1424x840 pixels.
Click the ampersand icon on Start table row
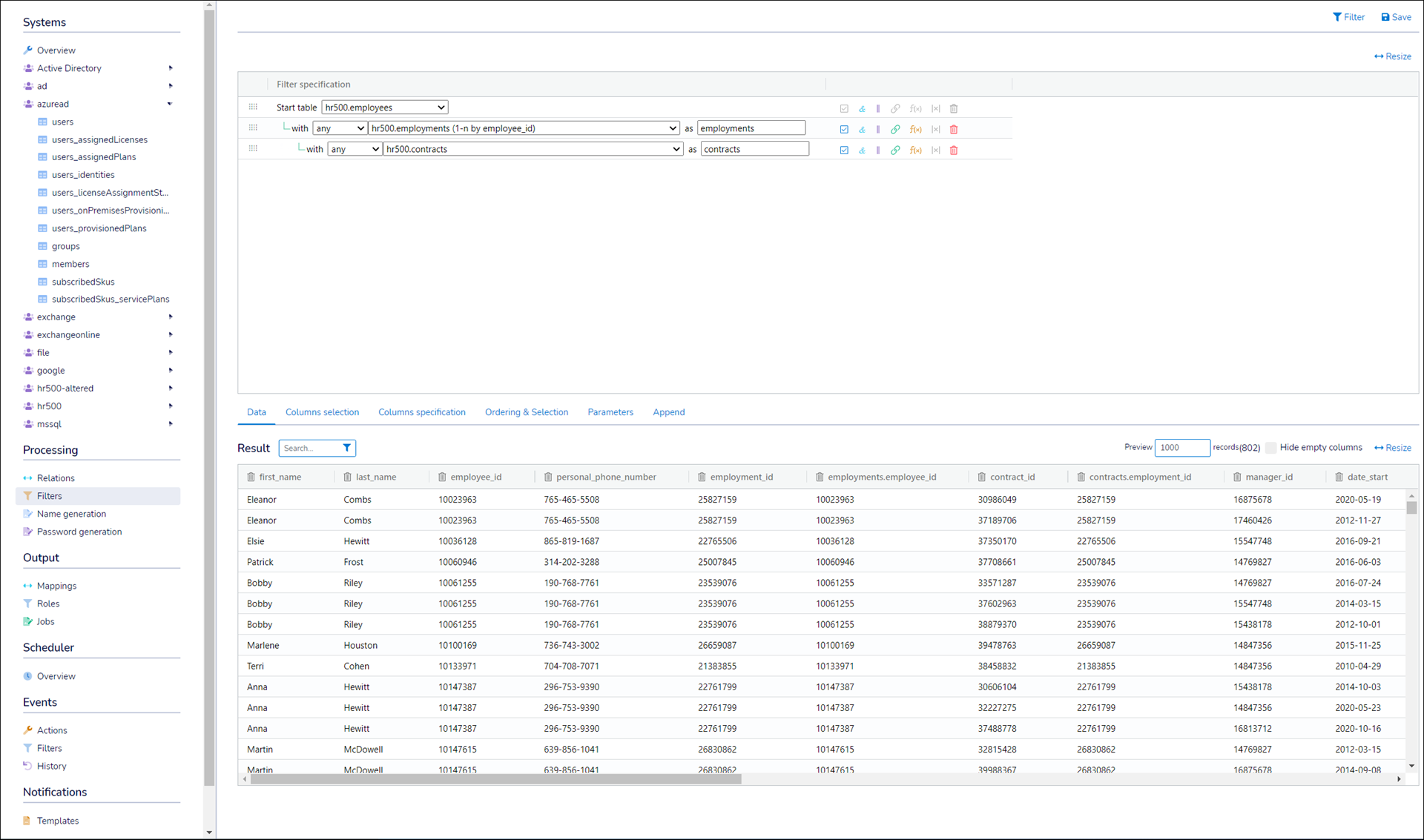click(x=862, y=108)
